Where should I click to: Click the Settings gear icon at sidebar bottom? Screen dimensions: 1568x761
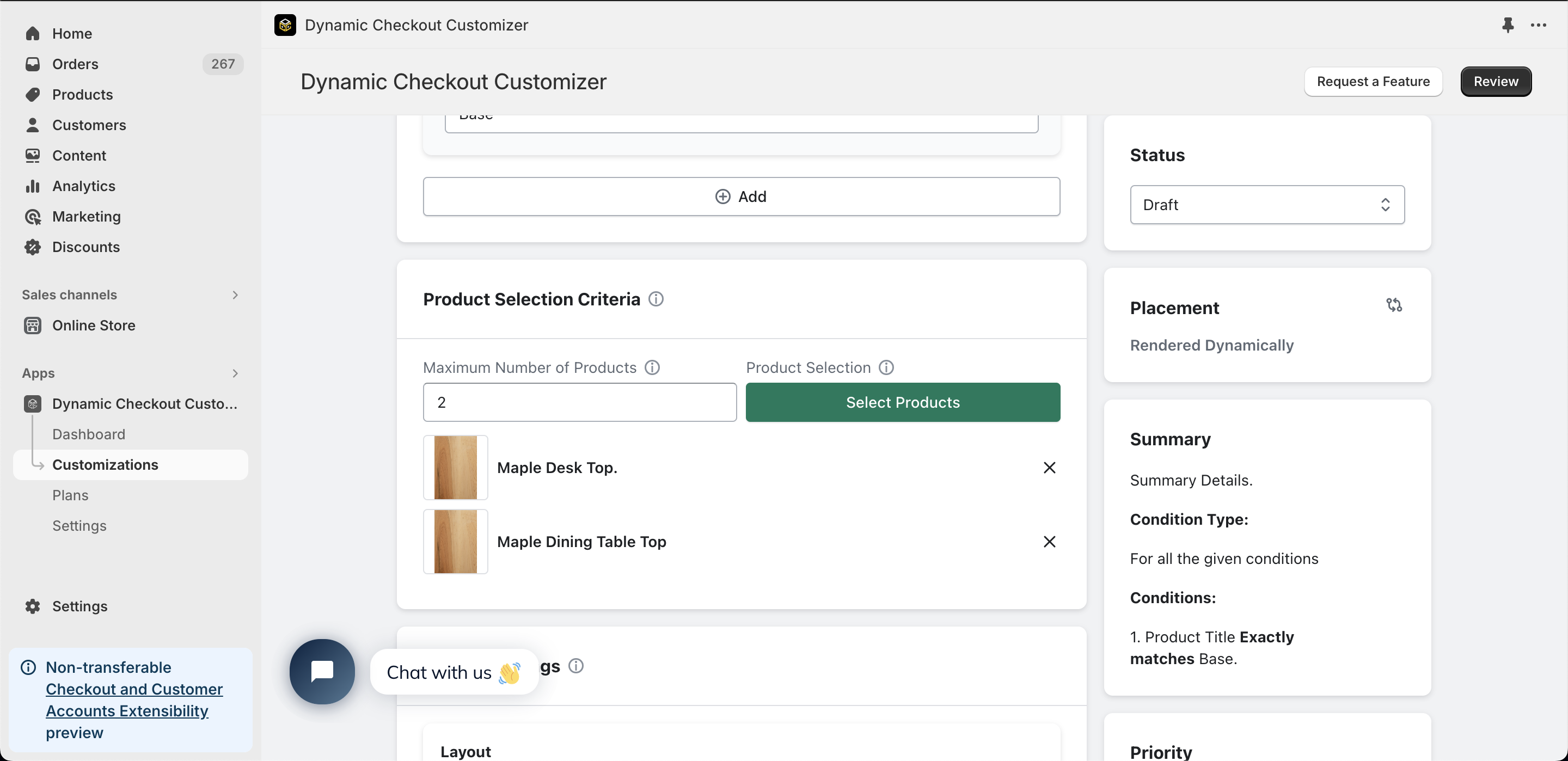(33, 606)
